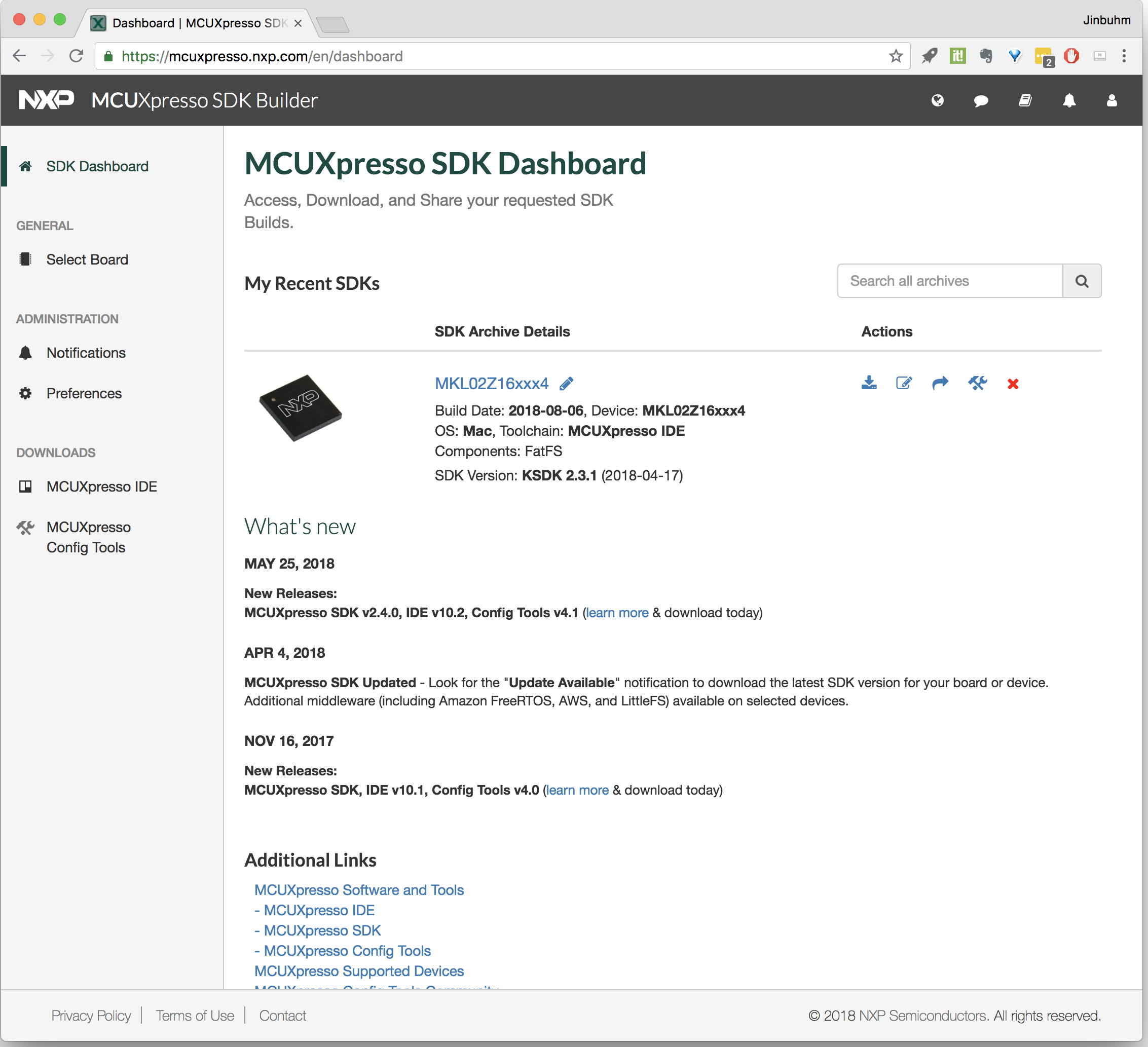Click the Actions column header
The image size is (1148, 1047).
point(886,332)
